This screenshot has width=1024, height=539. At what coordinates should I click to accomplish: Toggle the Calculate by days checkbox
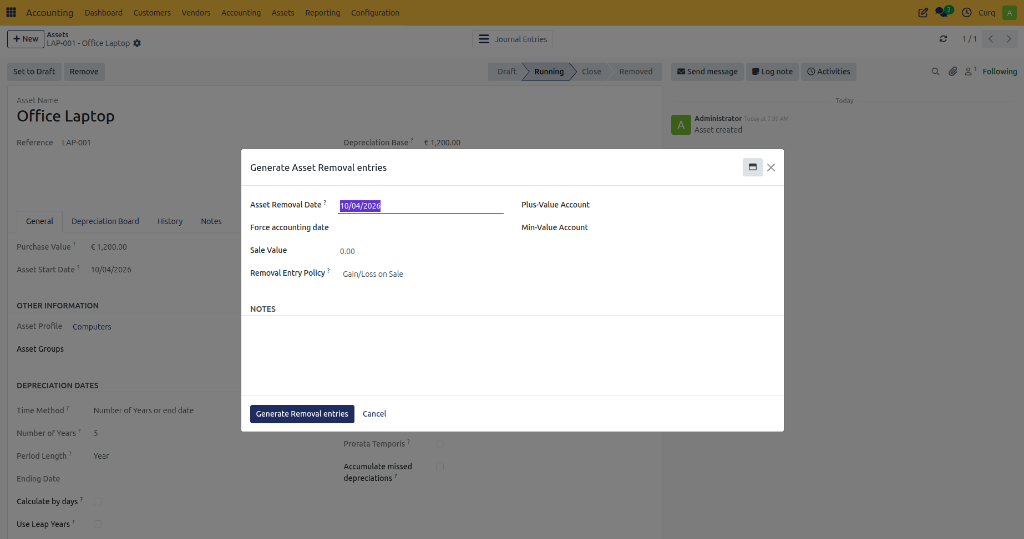tap(98, 502)
